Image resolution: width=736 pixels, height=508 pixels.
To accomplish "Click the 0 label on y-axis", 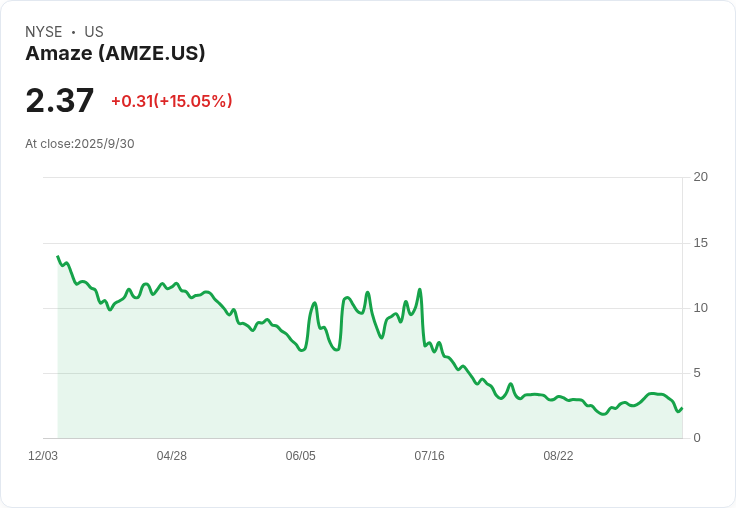I will [697, 438].
